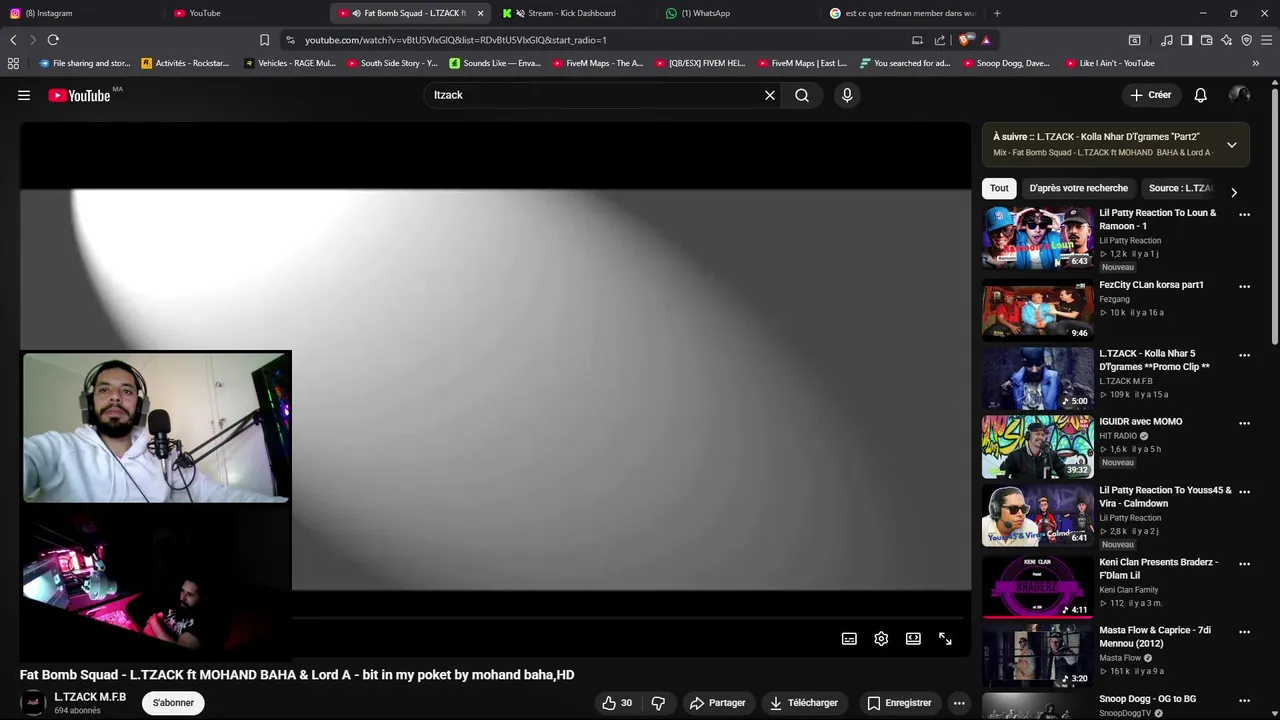The width and height of the screenshot is (1280, 720).
Task: Open Brave Rewards triangle icon
Action: 986,40
